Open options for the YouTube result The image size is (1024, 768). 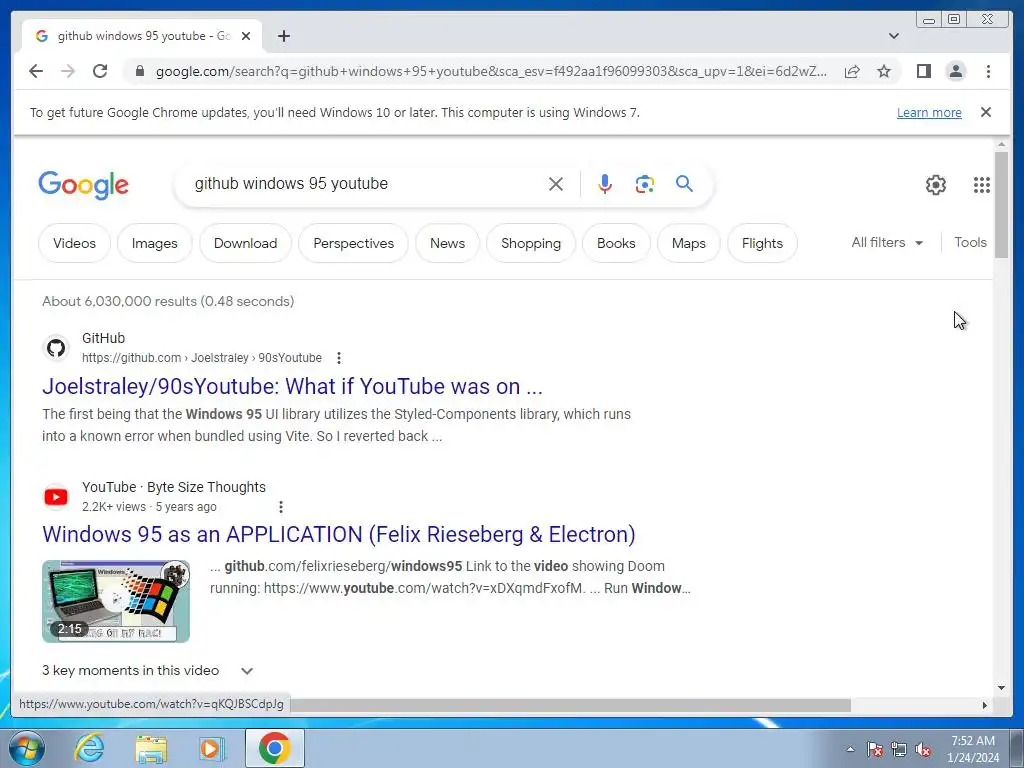tap(280, 507)
